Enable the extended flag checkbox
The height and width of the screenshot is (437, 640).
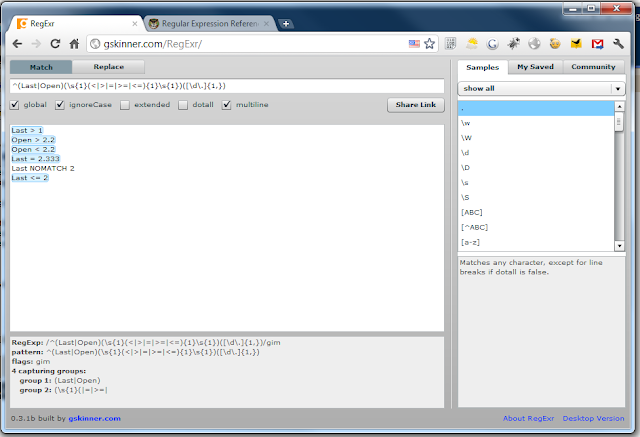coord(125,105)
